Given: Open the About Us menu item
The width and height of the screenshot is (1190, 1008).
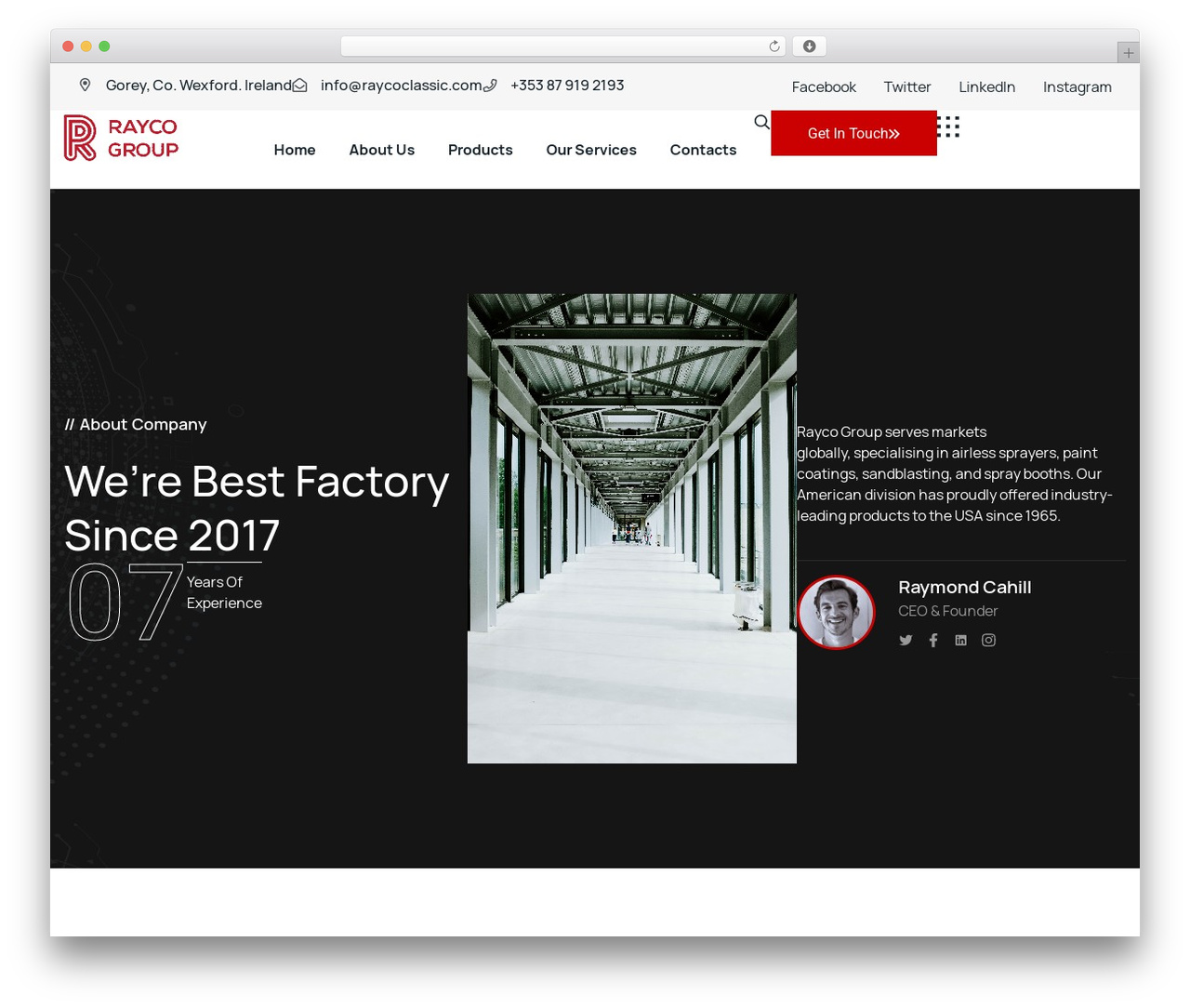Looking at the screenshot, I should pos(382,150).
